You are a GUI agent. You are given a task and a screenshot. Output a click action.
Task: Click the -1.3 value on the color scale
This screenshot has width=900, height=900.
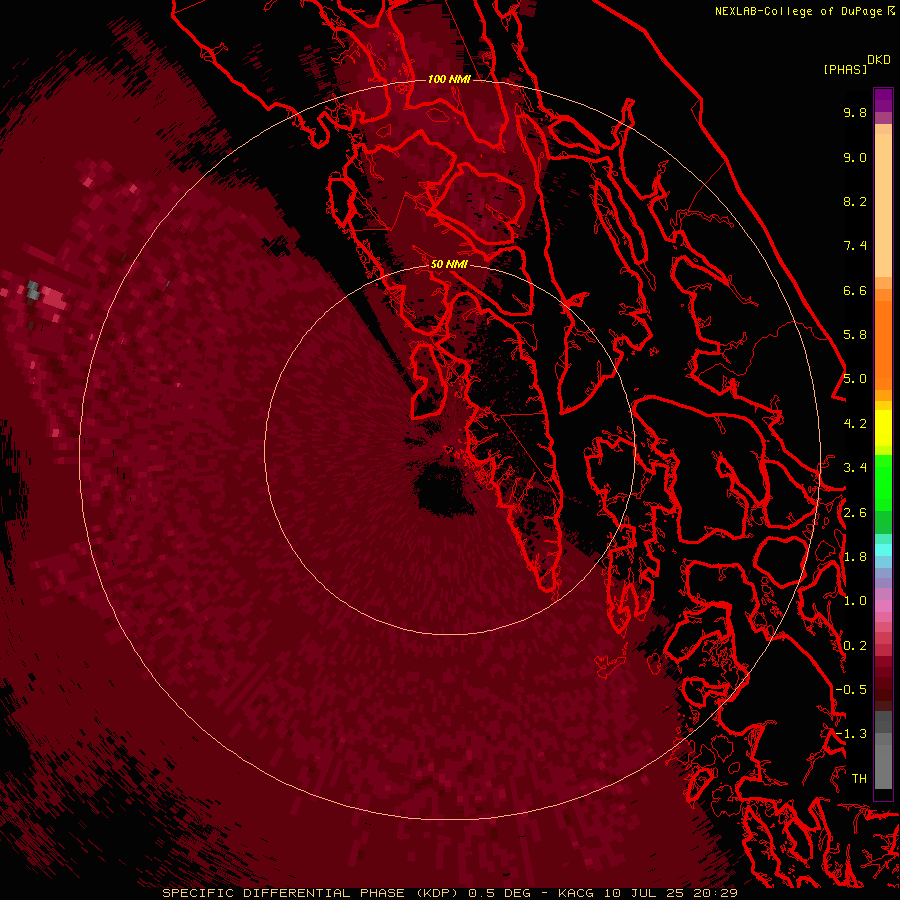(x=851, y=734)
